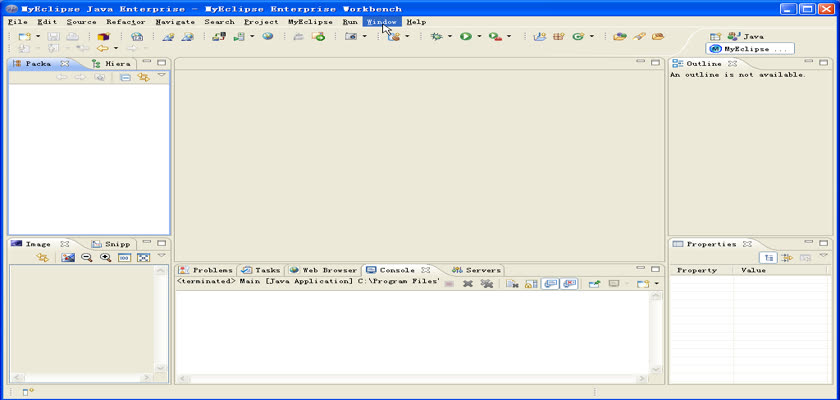Switch to the Hierarchy tab
The height and width of the screenshot is (400, 840).
(x=111, y=63)
